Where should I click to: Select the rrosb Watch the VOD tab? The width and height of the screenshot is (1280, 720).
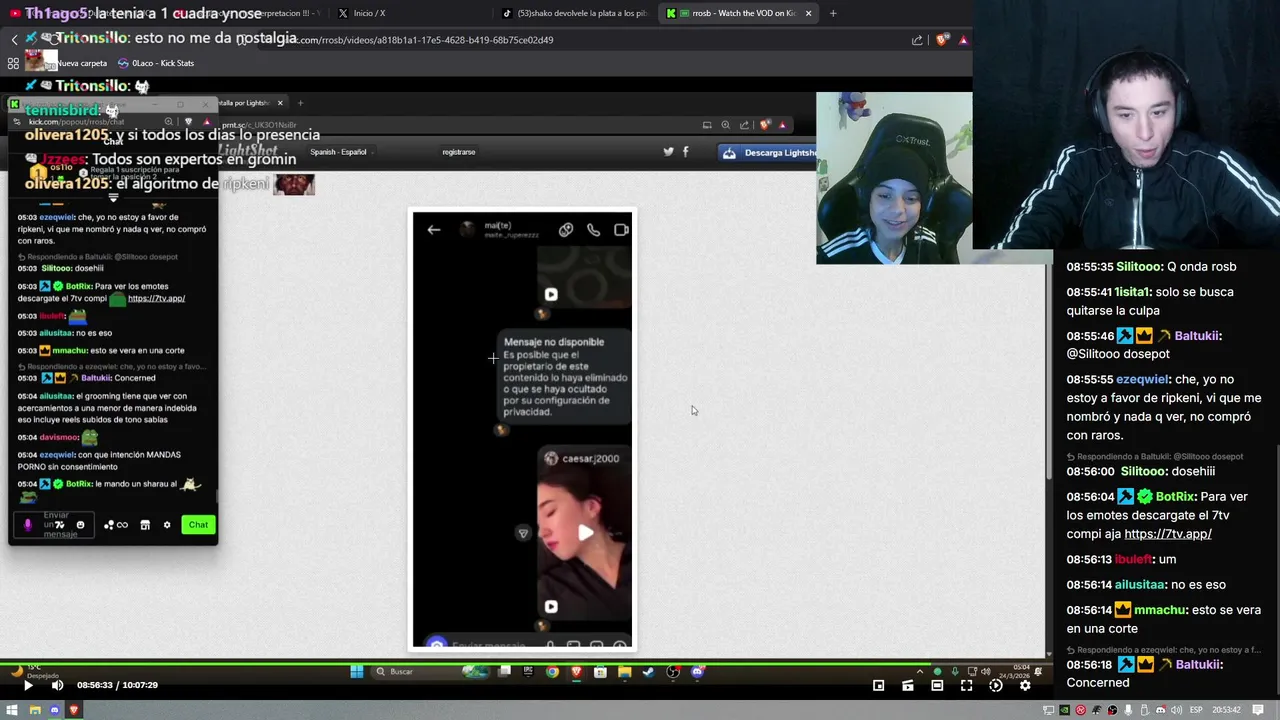[x=740, y=13]
